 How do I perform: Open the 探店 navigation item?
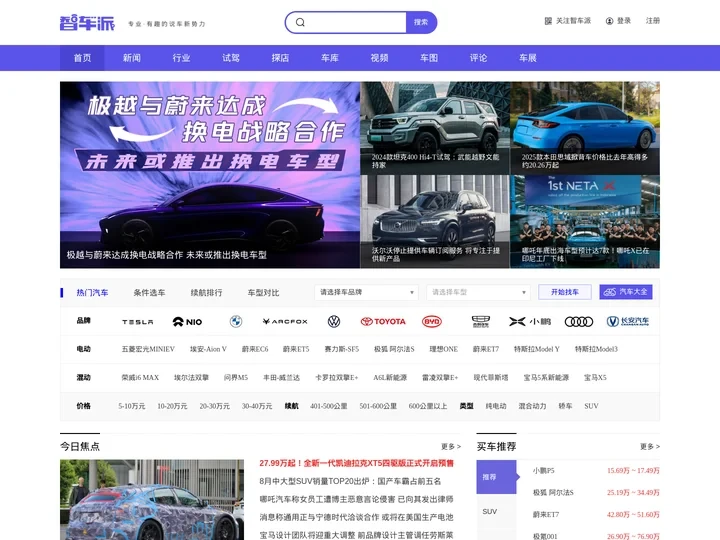pos(280,58)
